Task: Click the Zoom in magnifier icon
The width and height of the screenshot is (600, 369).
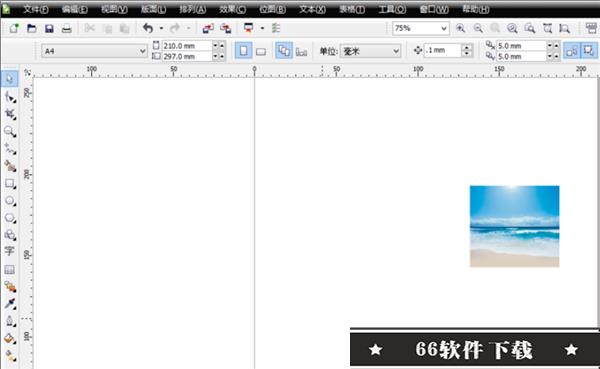Action: [x=460, y=28]
